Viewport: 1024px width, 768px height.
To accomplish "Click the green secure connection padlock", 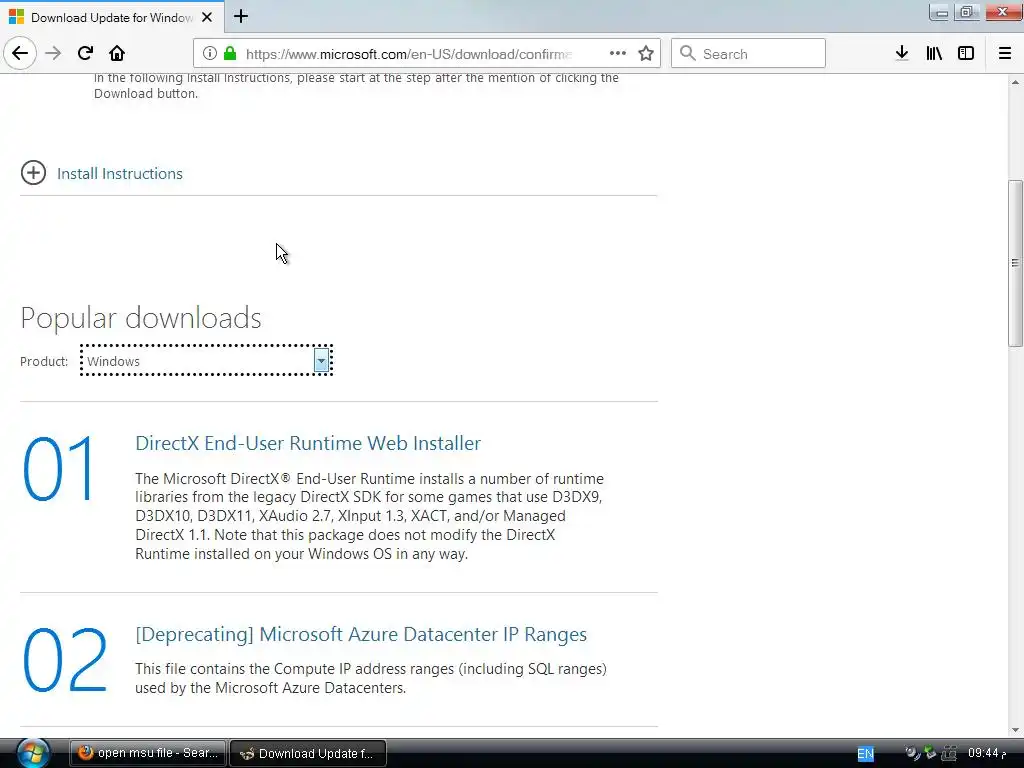I will pyautogui.click(x=230, y=54).
